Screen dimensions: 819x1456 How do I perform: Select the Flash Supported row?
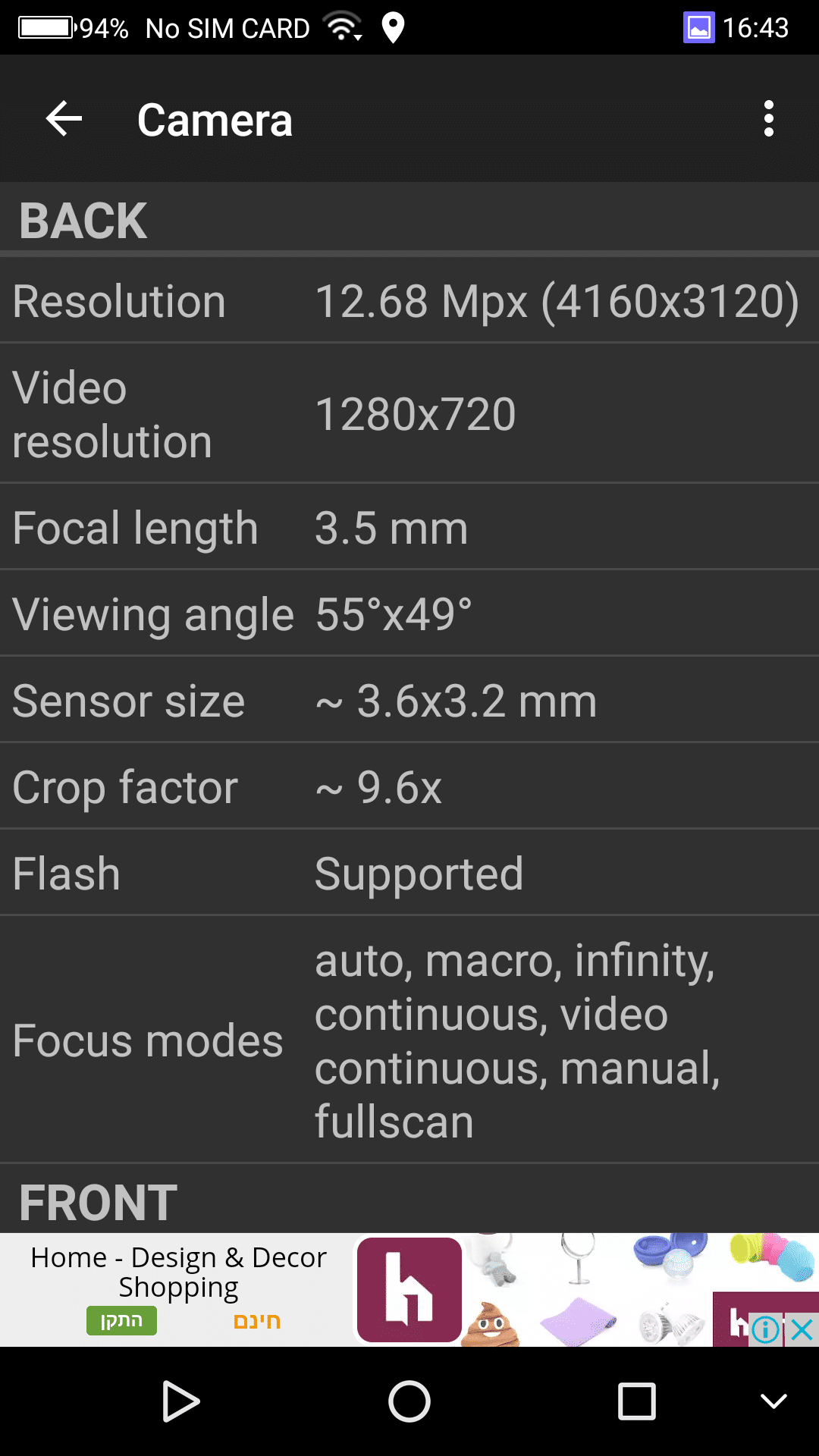pos(409,874)
